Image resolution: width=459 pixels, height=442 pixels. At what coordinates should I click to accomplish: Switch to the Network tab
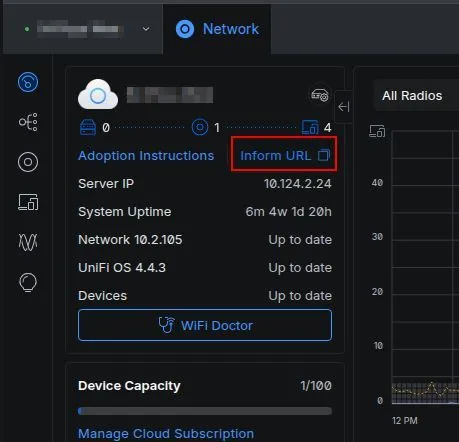217,29
